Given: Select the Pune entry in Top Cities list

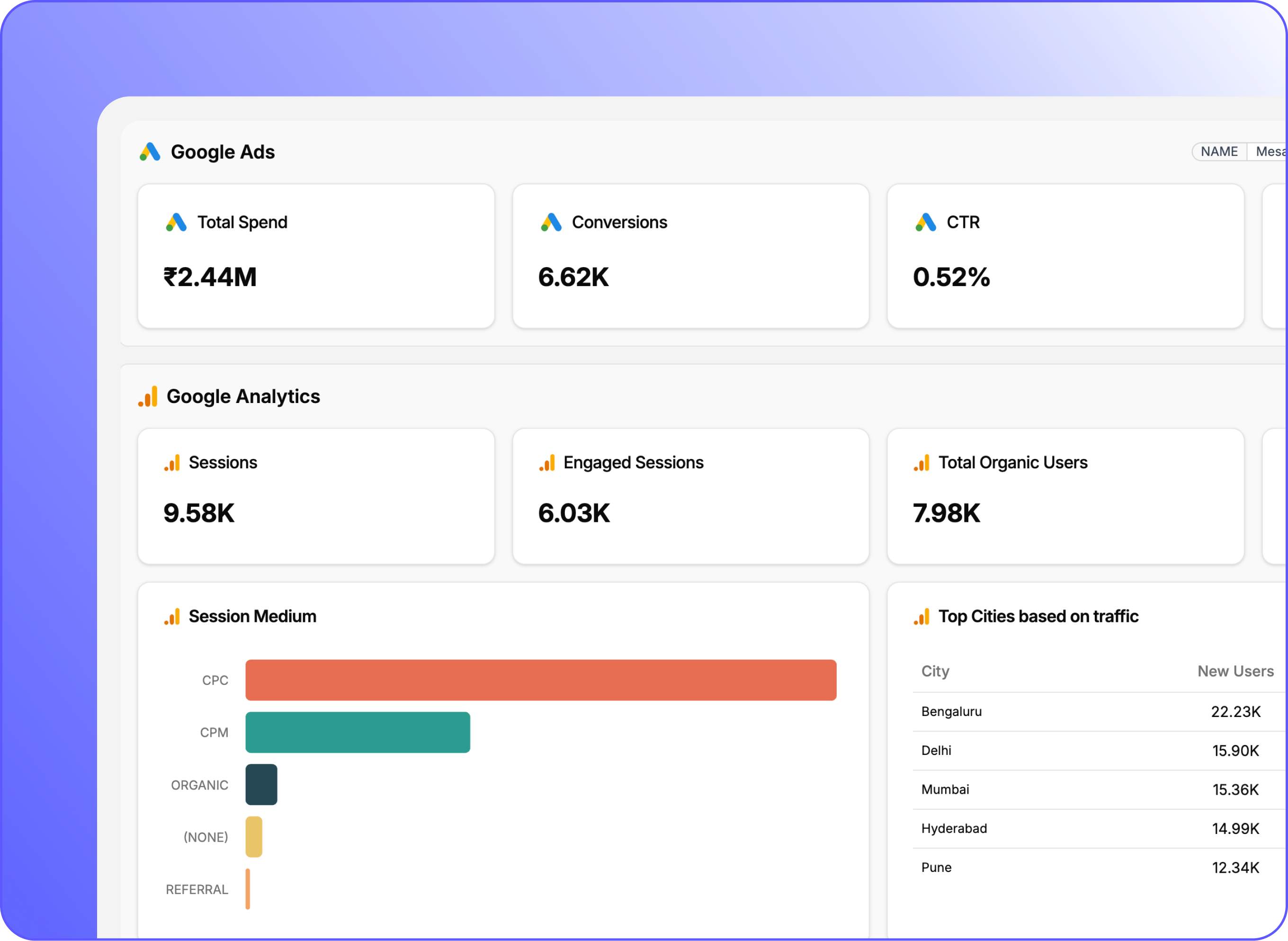Looking at the screenshot, I should [x=936, y=867].
